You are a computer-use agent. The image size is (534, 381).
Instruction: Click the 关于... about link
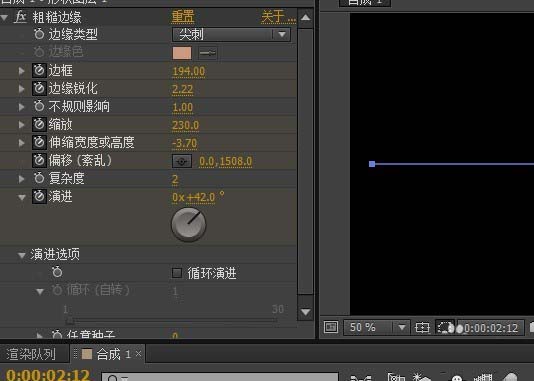[279, 17]
